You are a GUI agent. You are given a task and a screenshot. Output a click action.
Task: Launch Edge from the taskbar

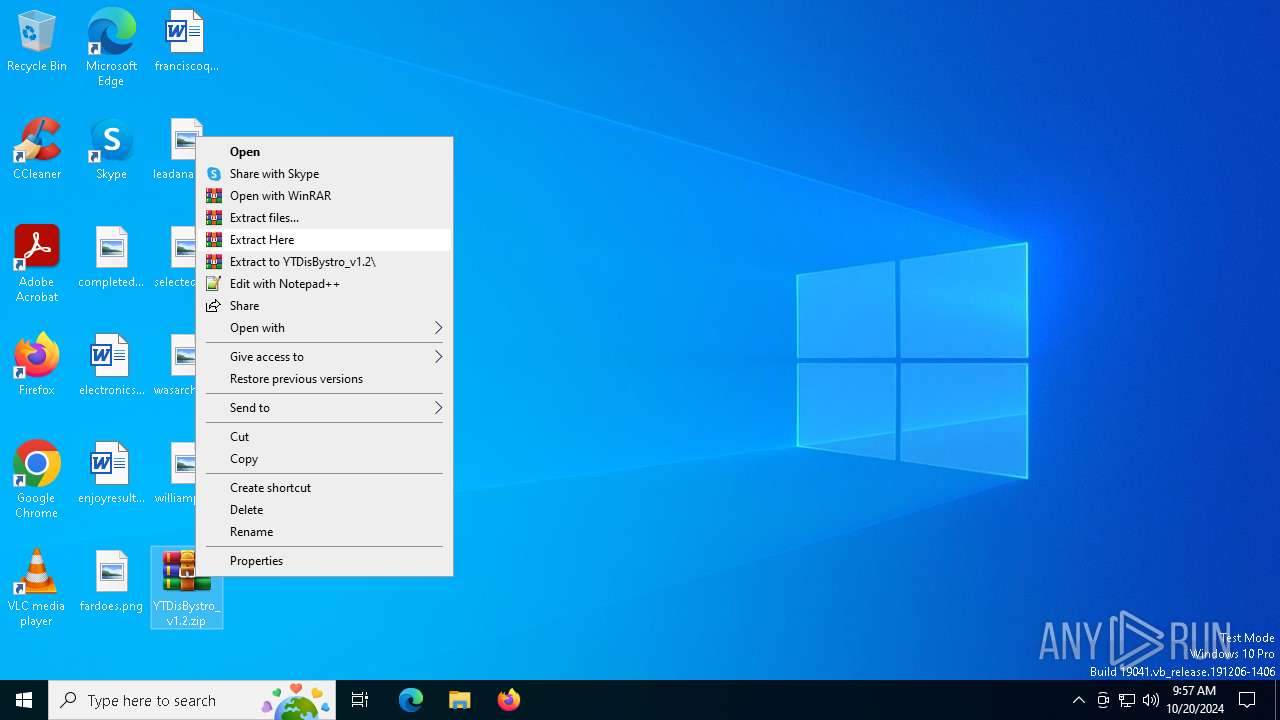(411, 700)
